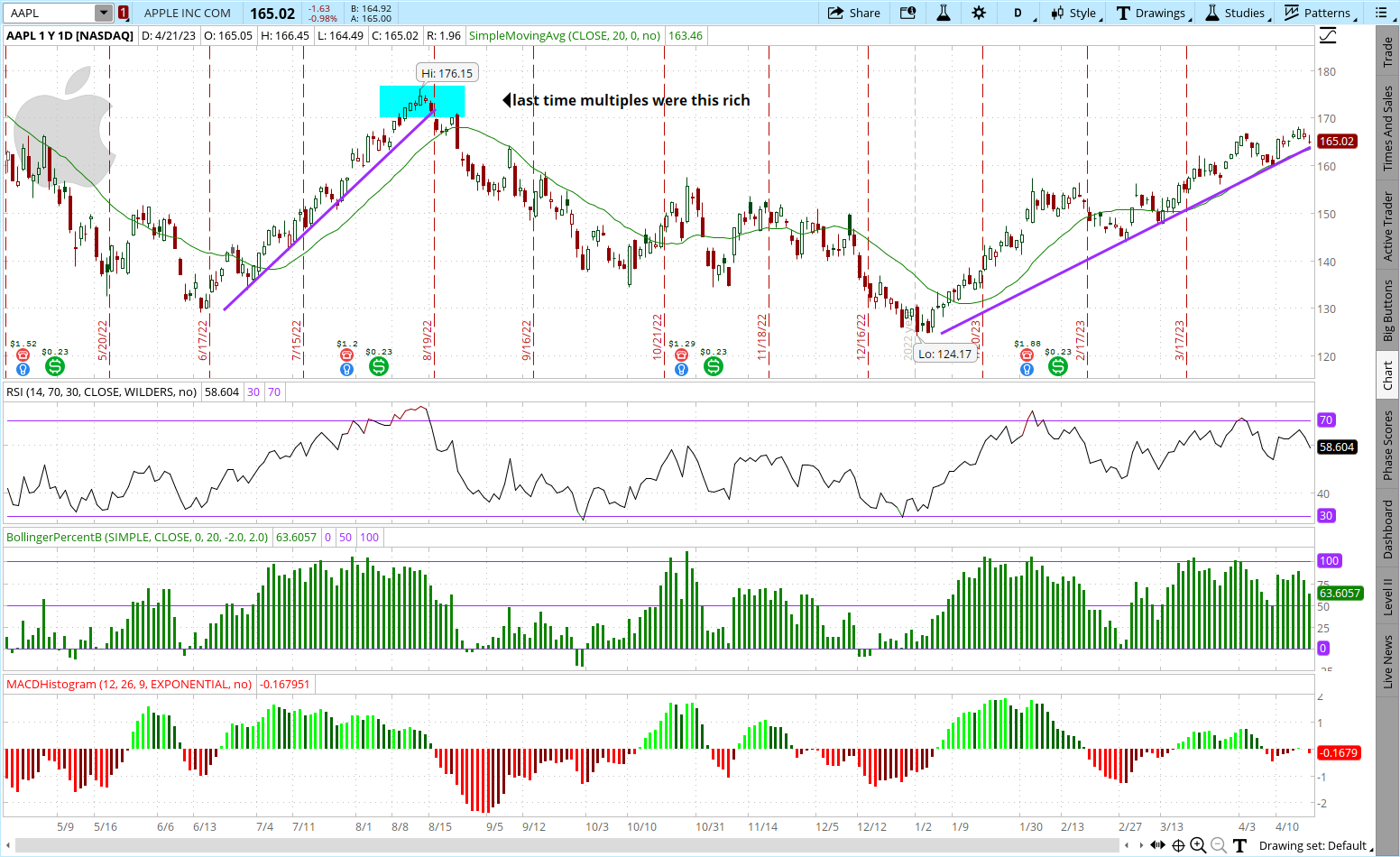
Task: Open the AAPL symbol dropdown arrow
Action: [103, 13]
